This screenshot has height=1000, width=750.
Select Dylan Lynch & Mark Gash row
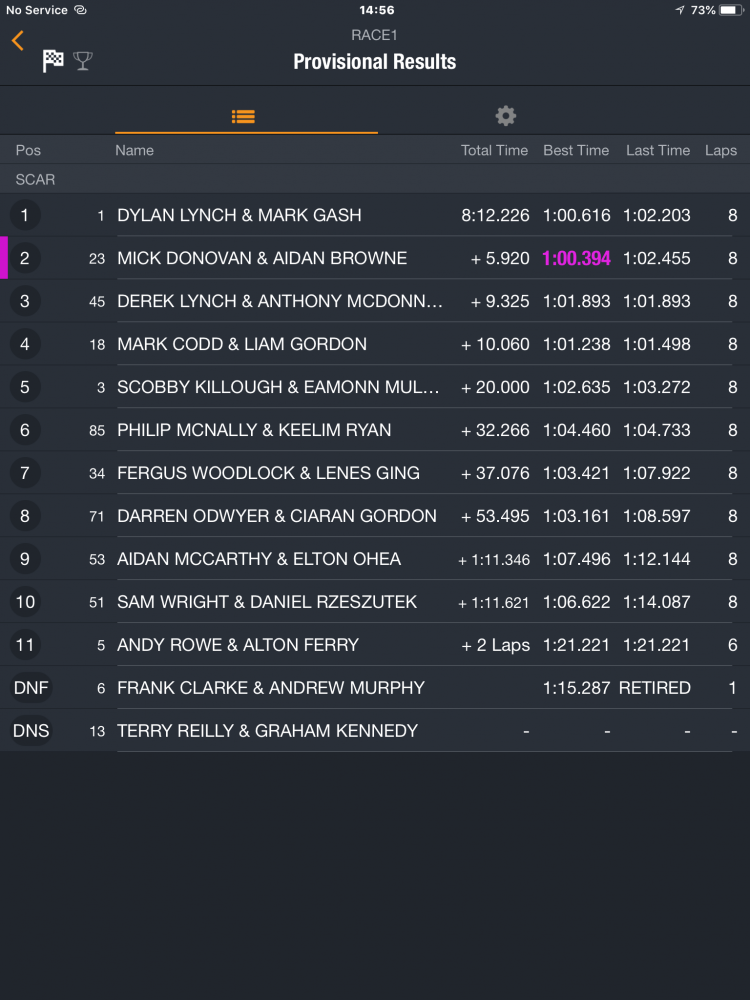tap(239, 215)
